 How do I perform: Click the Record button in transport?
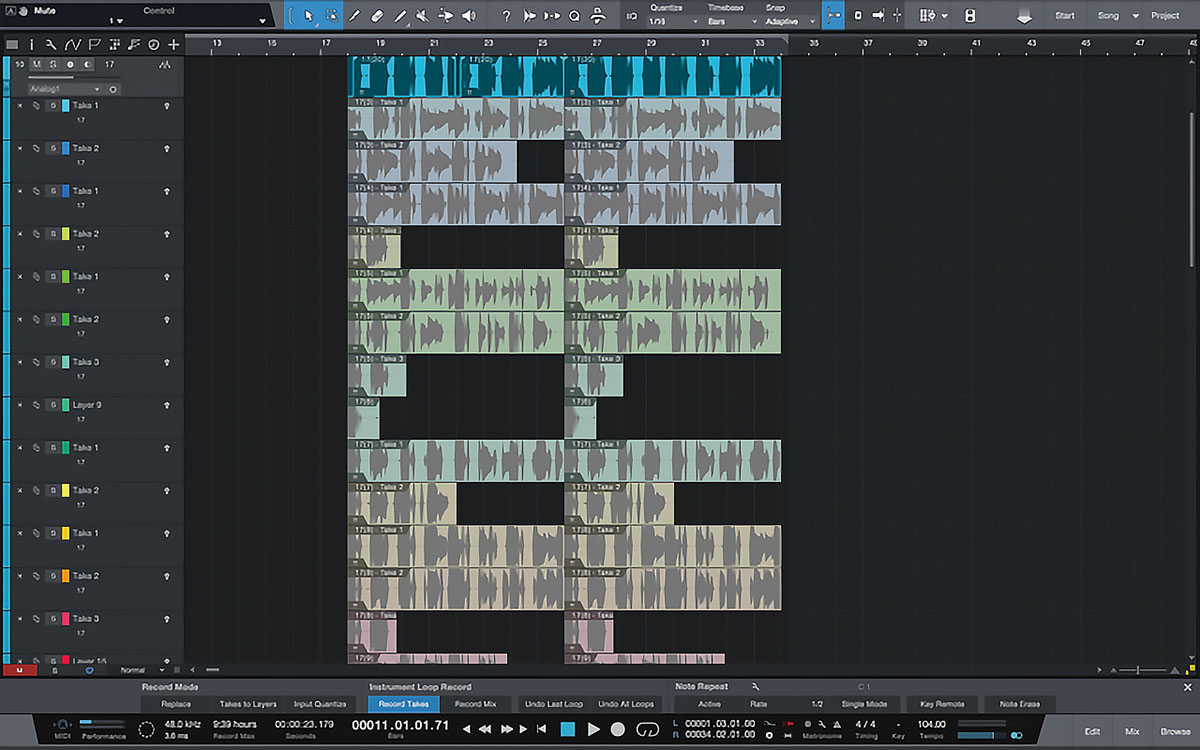618,729
